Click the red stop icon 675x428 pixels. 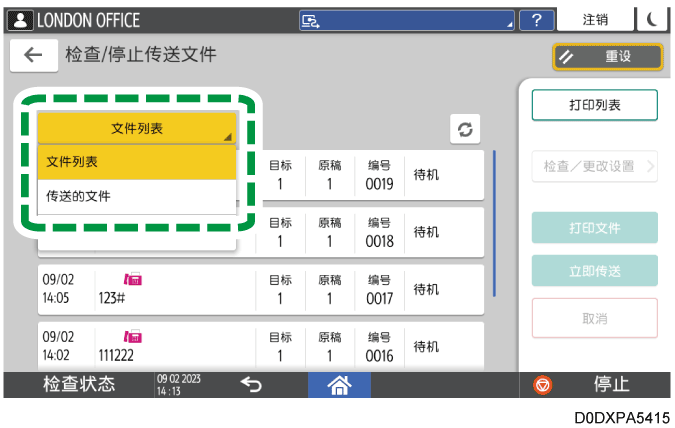[x=542, y=385]
